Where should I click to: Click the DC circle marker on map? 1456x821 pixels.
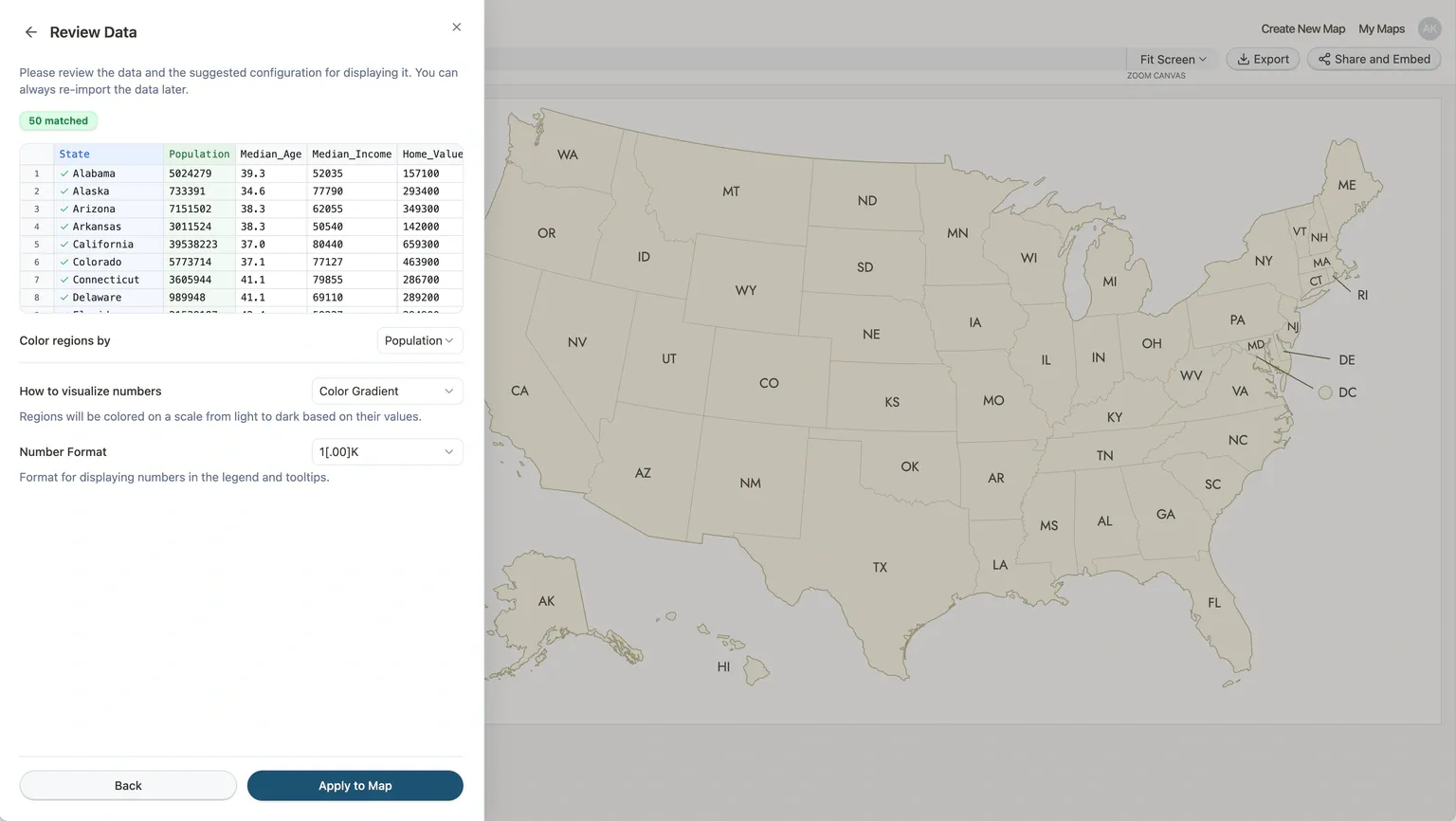1325,392
